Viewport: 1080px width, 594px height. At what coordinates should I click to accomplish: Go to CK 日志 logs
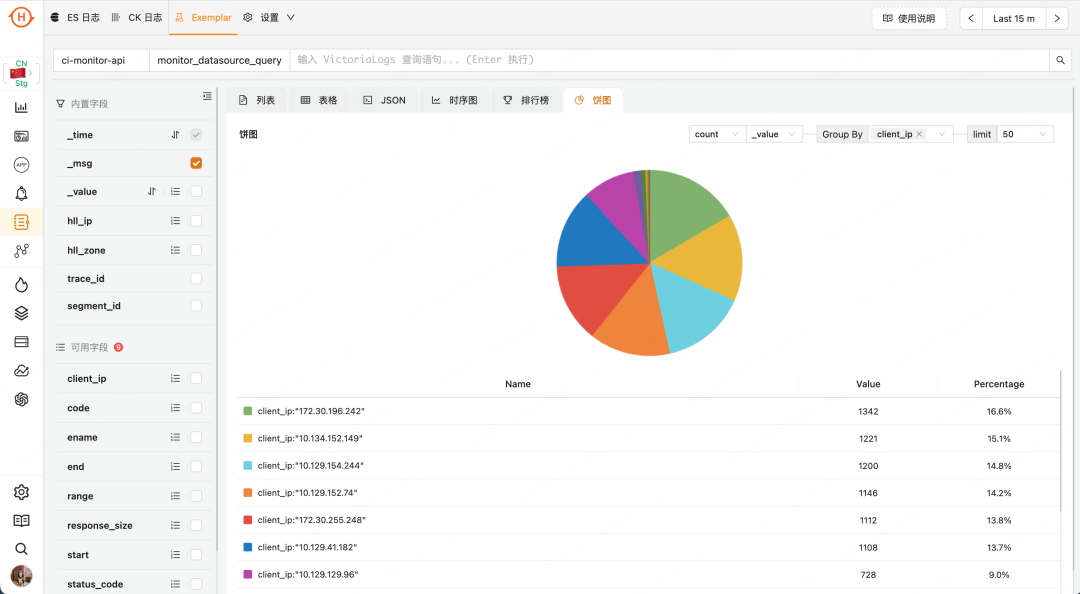point(137,18)
